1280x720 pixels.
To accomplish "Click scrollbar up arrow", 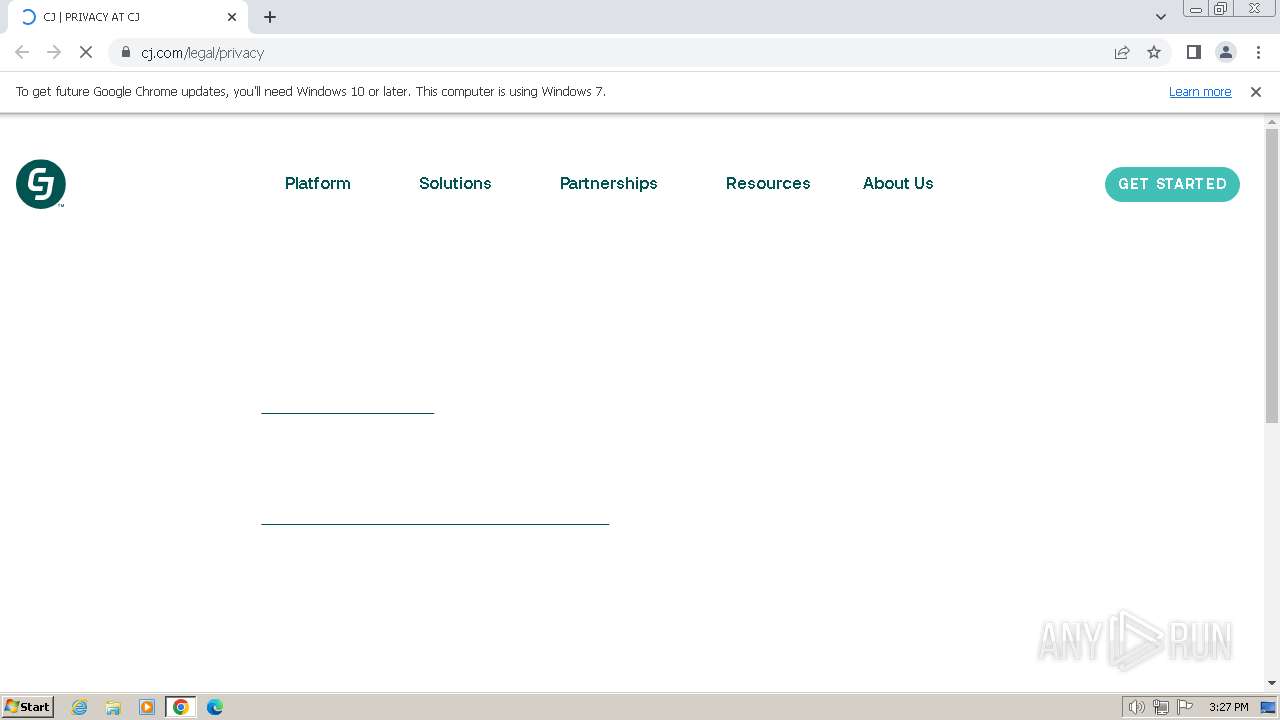I will click(1272, 121).
